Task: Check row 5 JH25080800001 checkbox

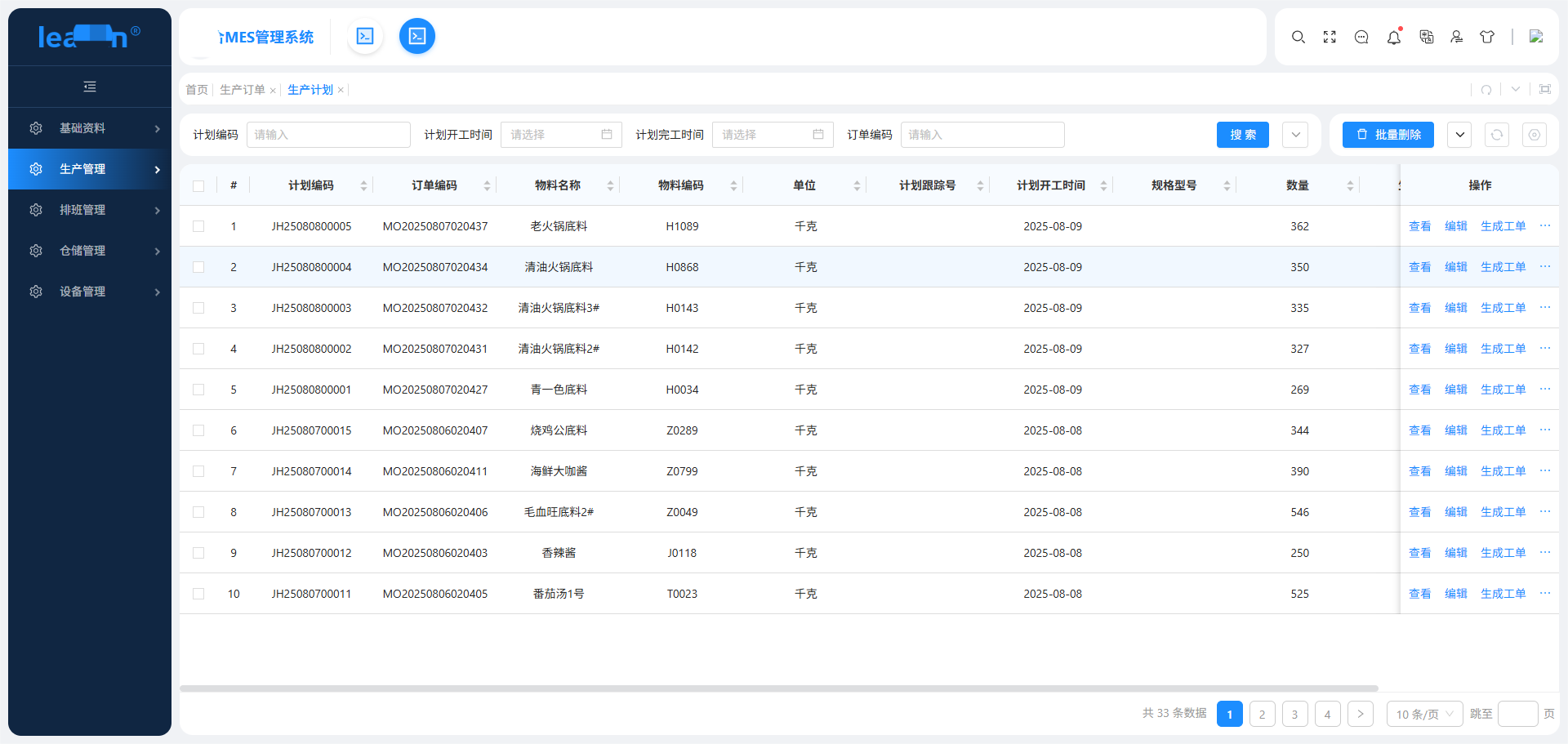Action: click(x=198, y=390)
